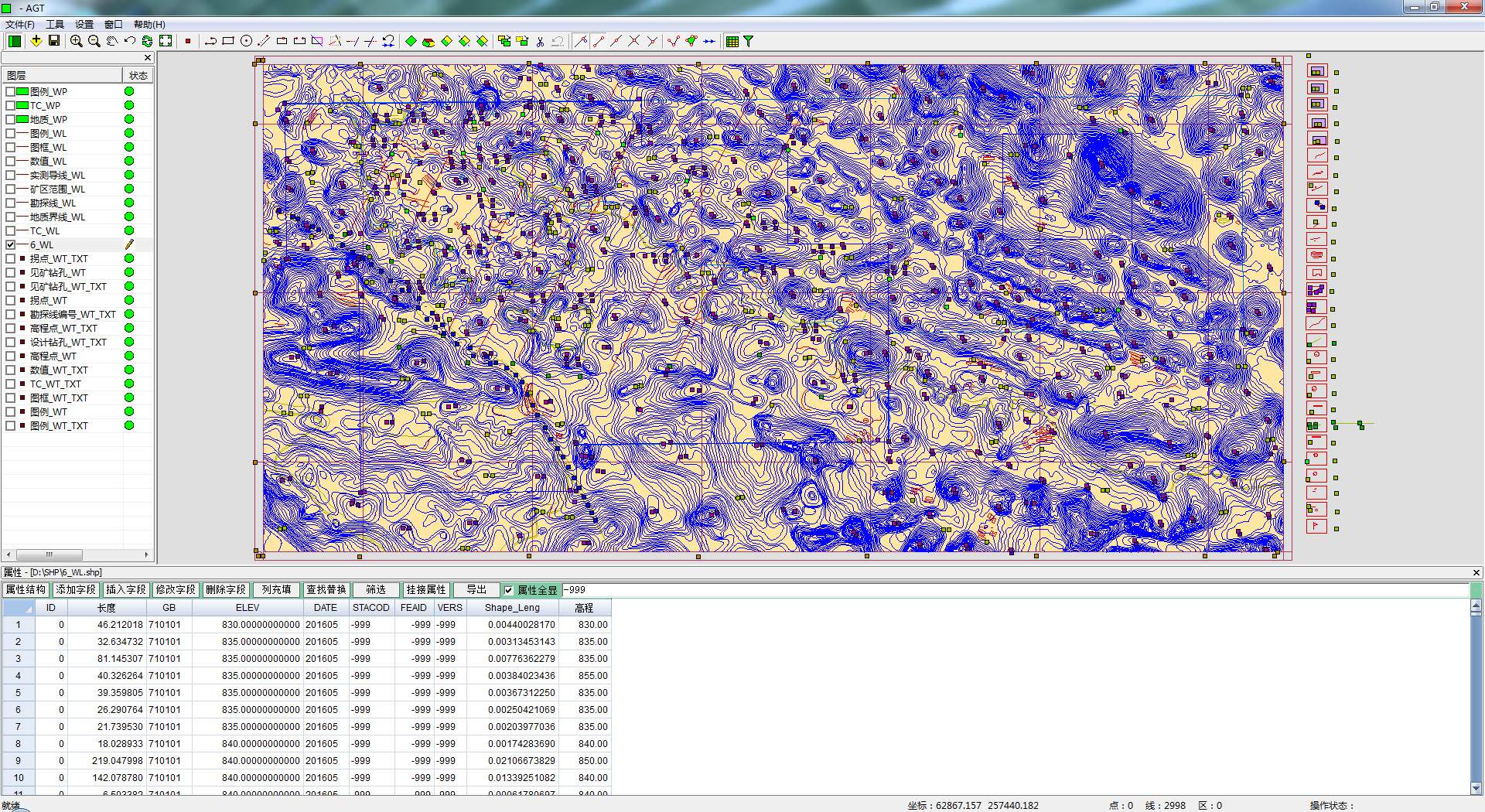Image resolution: width=1485 pixels, height=812 pixels.
Task: Click the green refresh view icon
Action: pyautogui.click(x=147, y=41)
